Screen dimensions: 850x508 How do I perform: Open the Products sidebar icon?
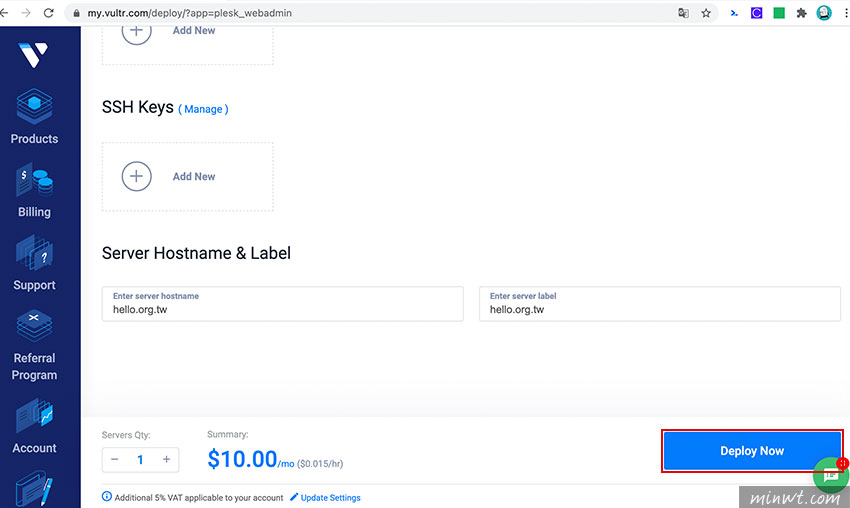click(34, 106)
